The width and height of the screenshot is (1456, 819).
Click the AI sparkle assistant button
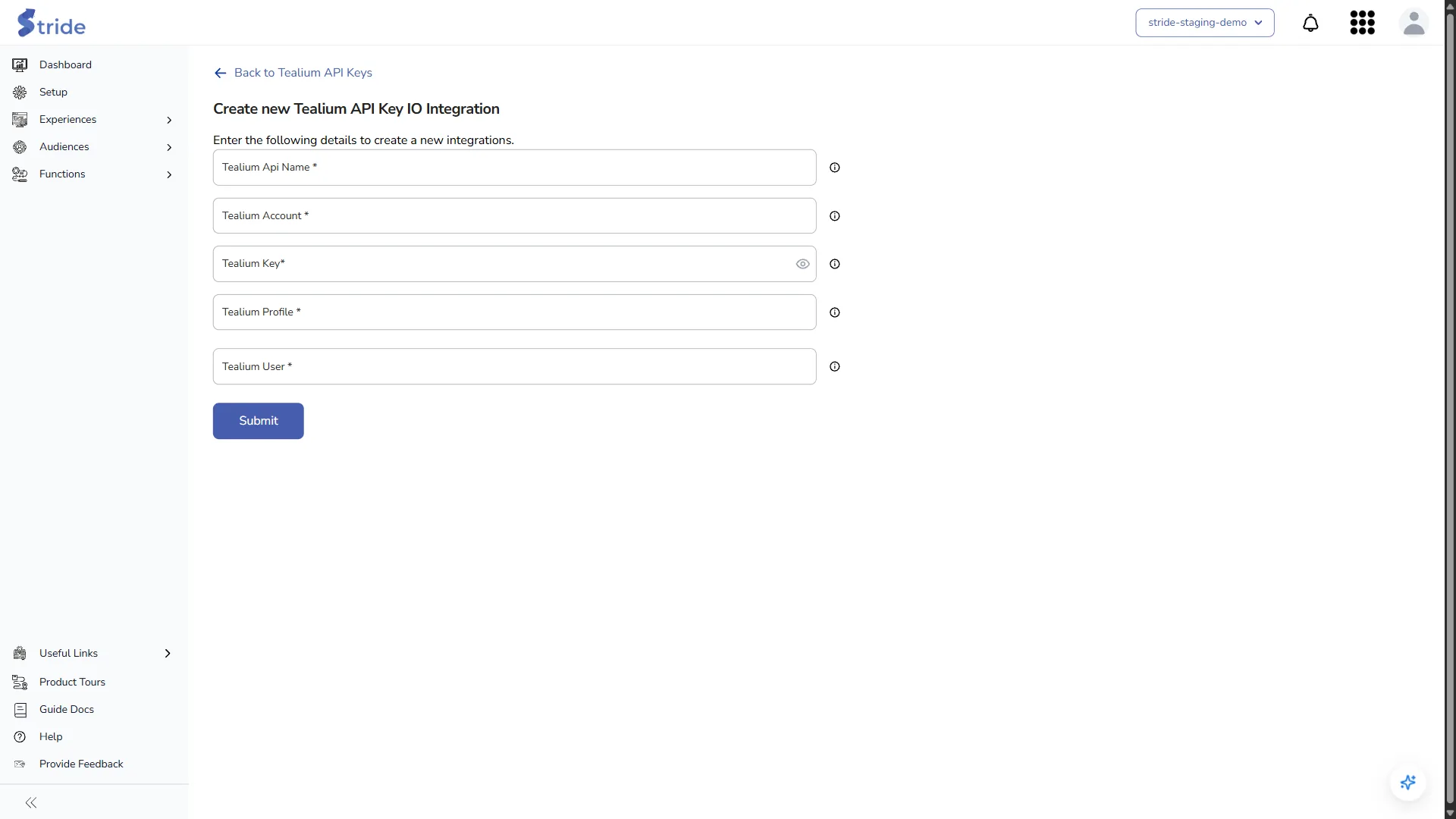(1408, 783)
